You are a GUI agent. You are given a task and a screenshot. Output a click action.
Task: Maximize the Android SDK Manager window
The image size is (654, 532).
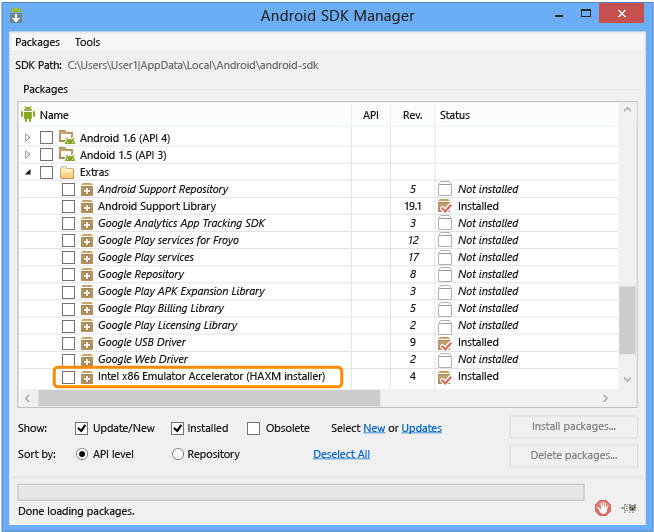pyautogui.click(x=586, y=14)
